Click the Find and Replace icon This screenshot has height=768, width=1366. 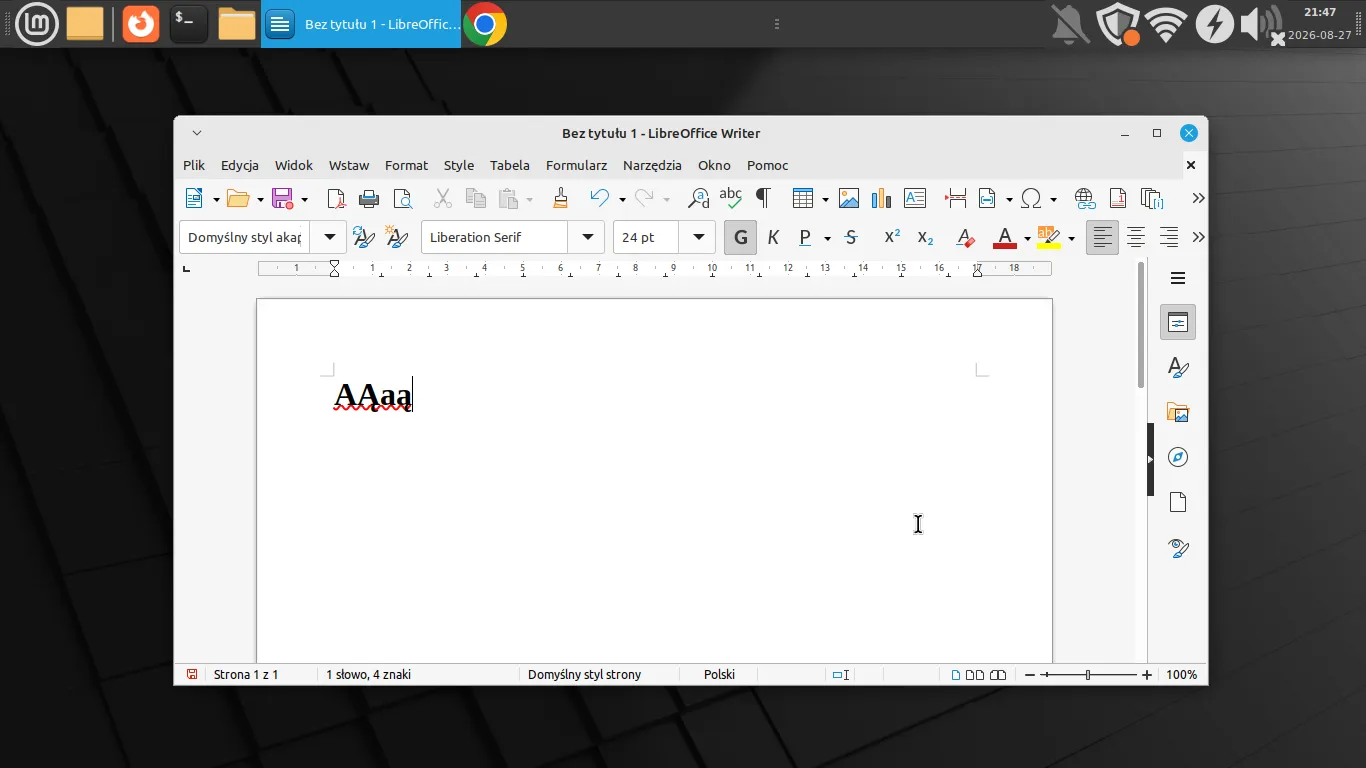click(698, 198)
